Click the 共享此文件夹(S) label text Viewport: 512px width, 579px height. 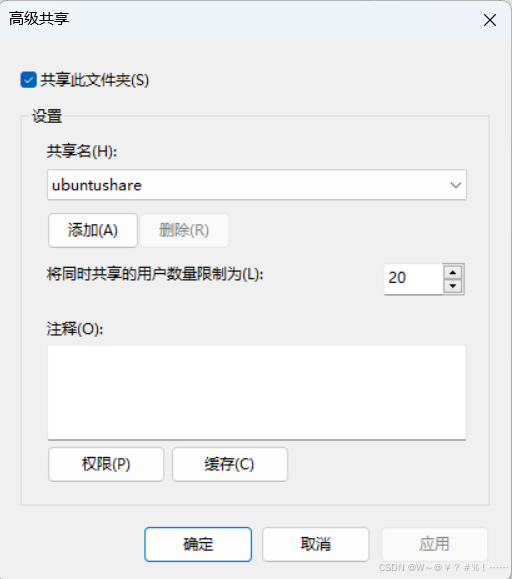[95, 80]
